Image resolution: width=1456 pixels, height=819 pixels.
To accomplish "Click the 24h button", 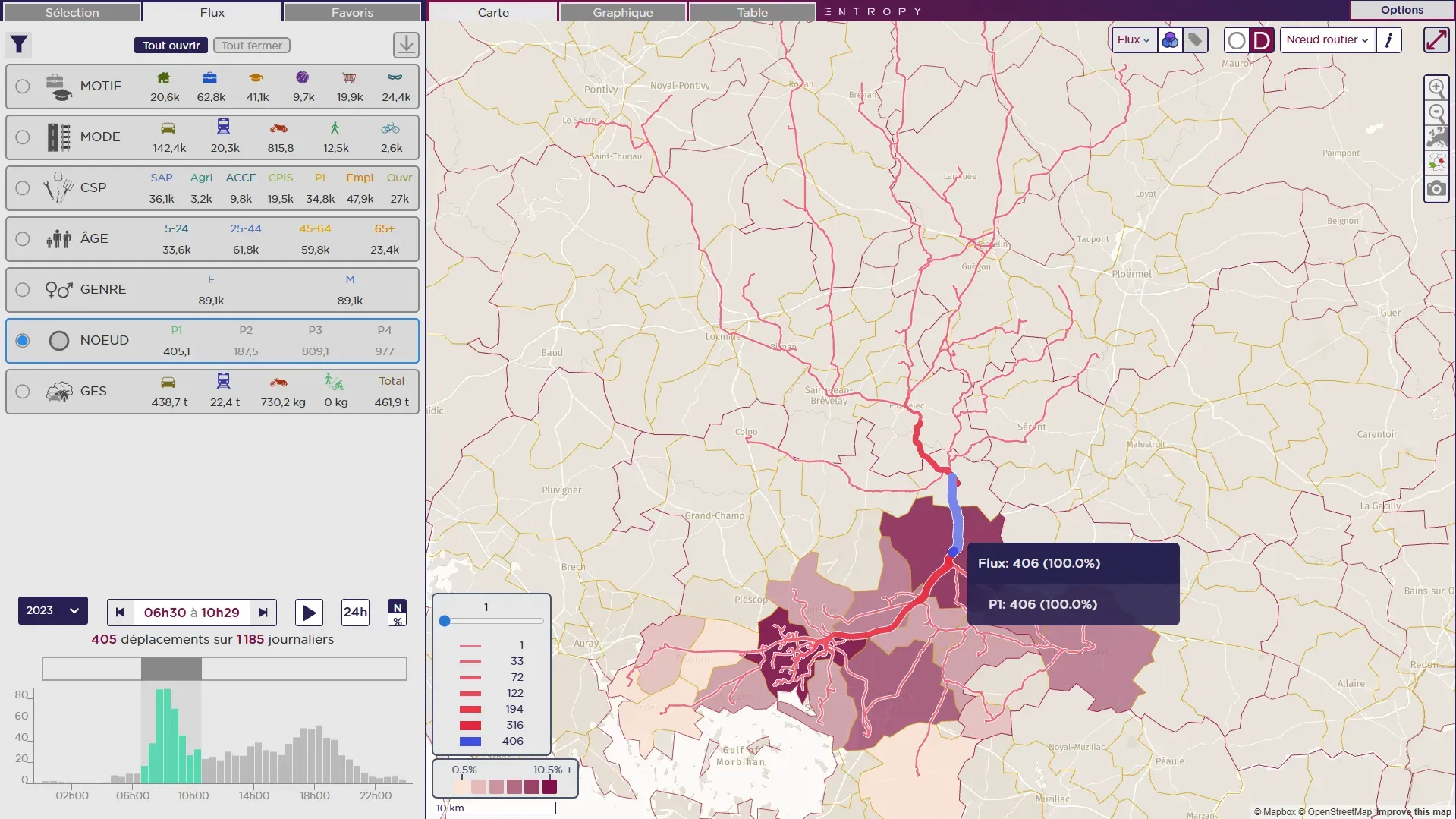I will pyautogui.click(x=355, y=613).
